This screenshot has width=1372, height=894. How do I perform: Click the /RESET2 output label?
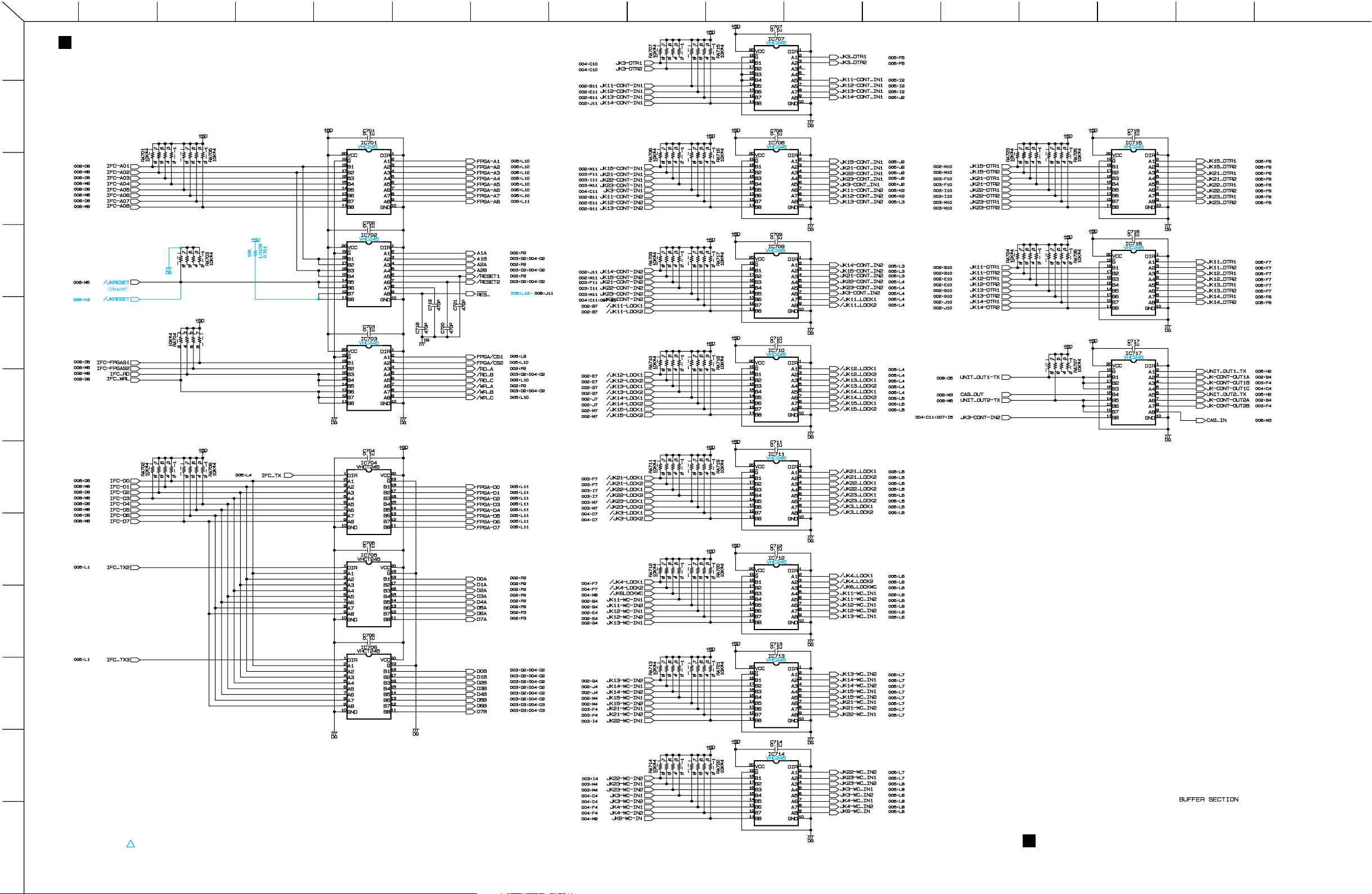(x=488, y=282)
